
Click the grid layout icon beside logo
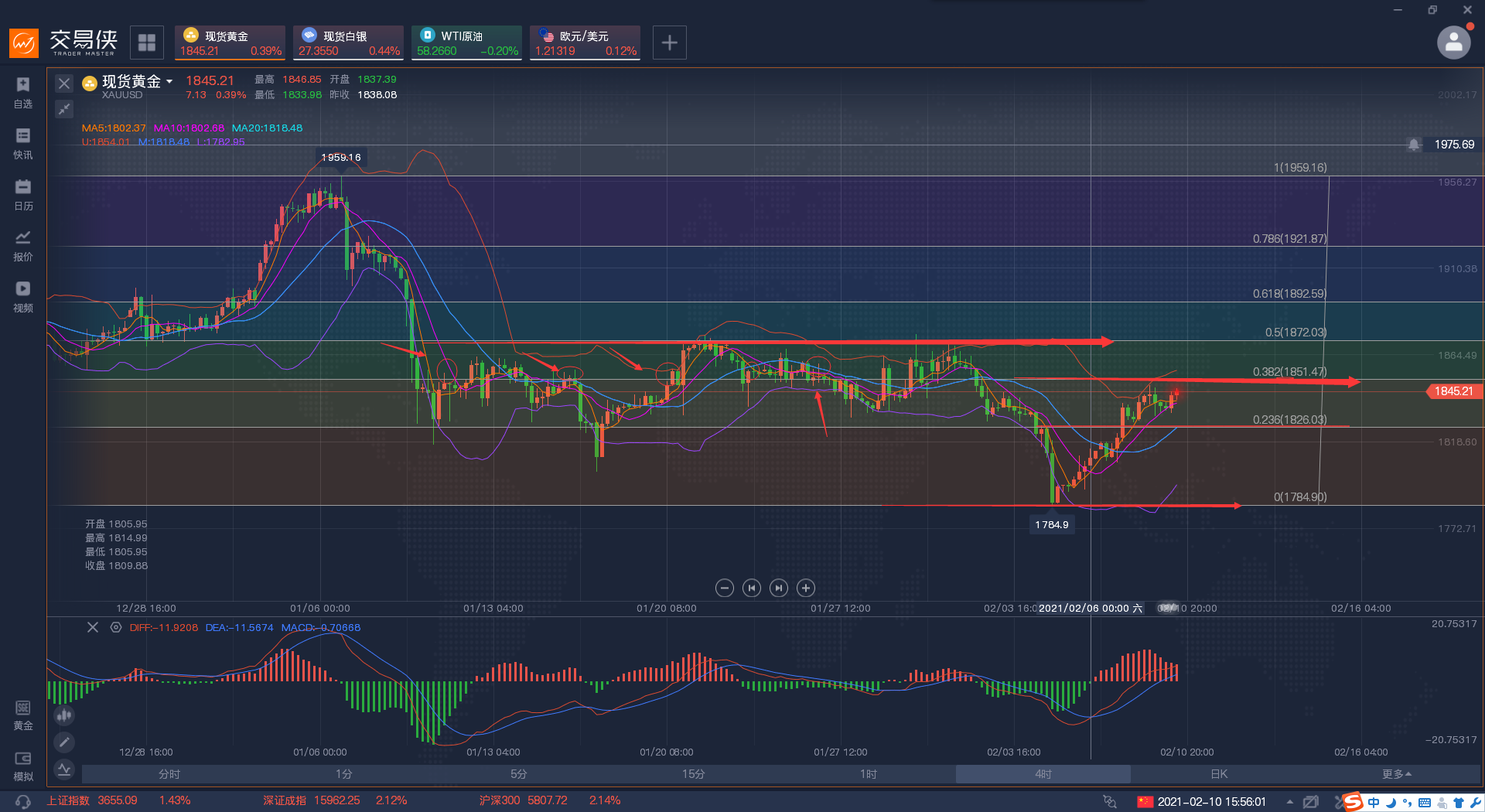point(147,43)
